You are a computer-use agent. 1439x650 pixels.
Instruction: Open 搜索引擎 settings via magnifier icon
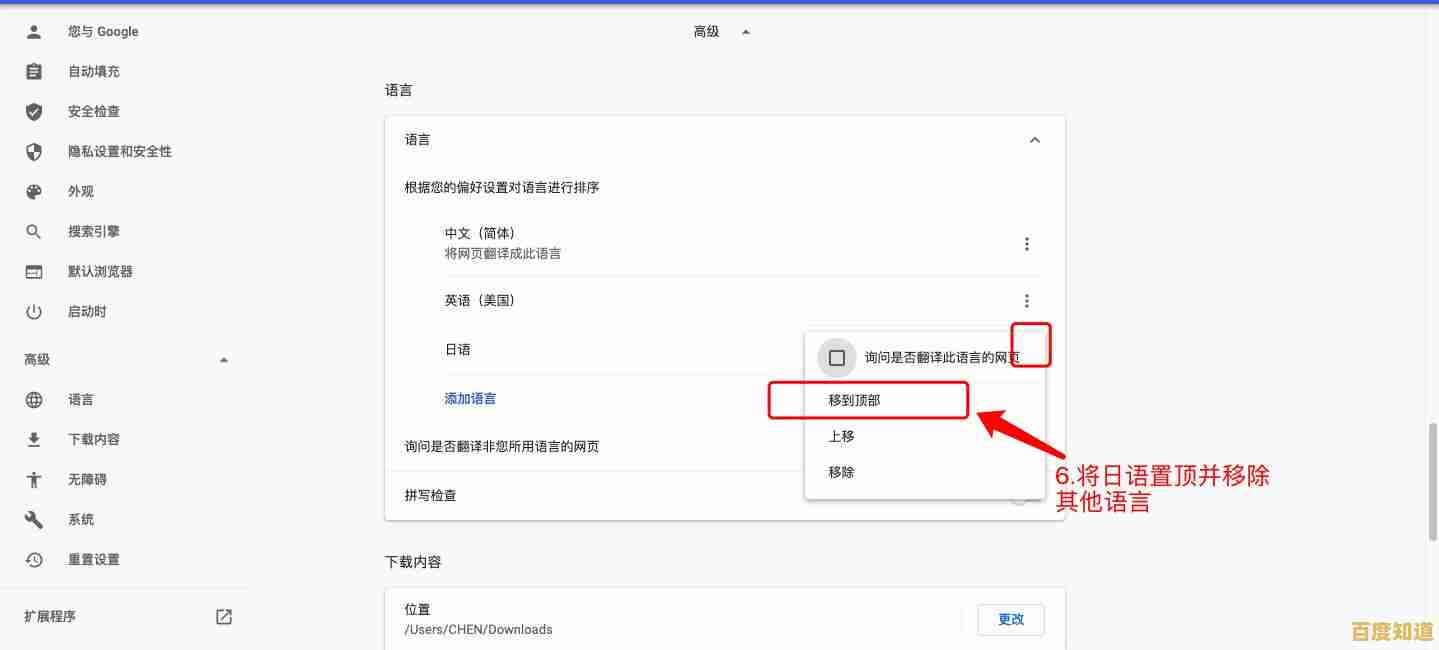pos(33,231)
